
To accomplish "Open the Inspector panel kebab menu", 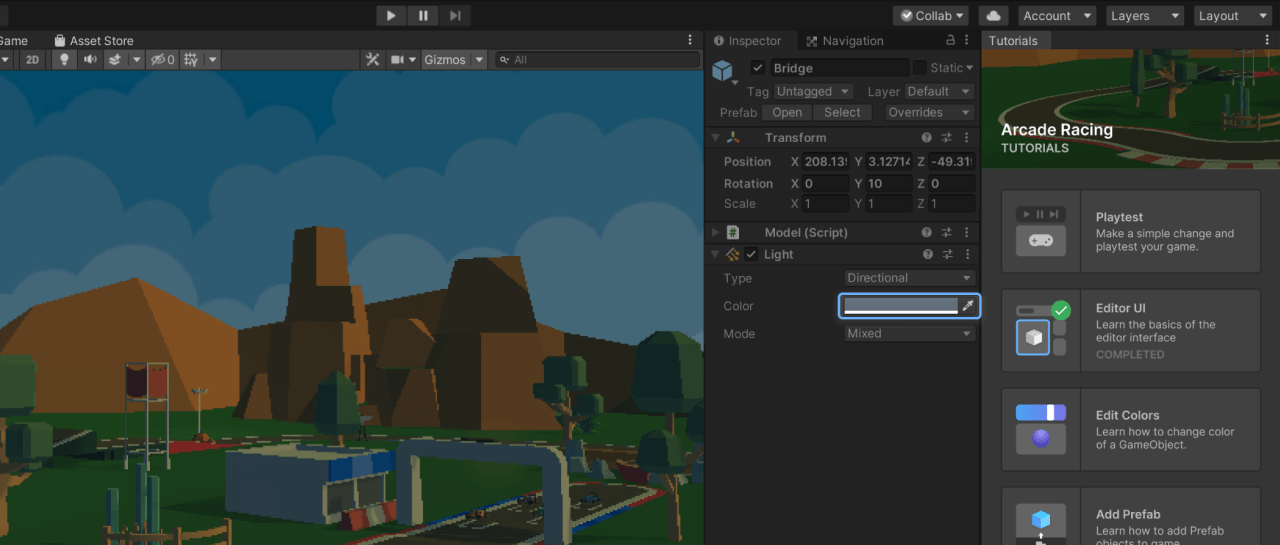I will click(x=968, y=40).
